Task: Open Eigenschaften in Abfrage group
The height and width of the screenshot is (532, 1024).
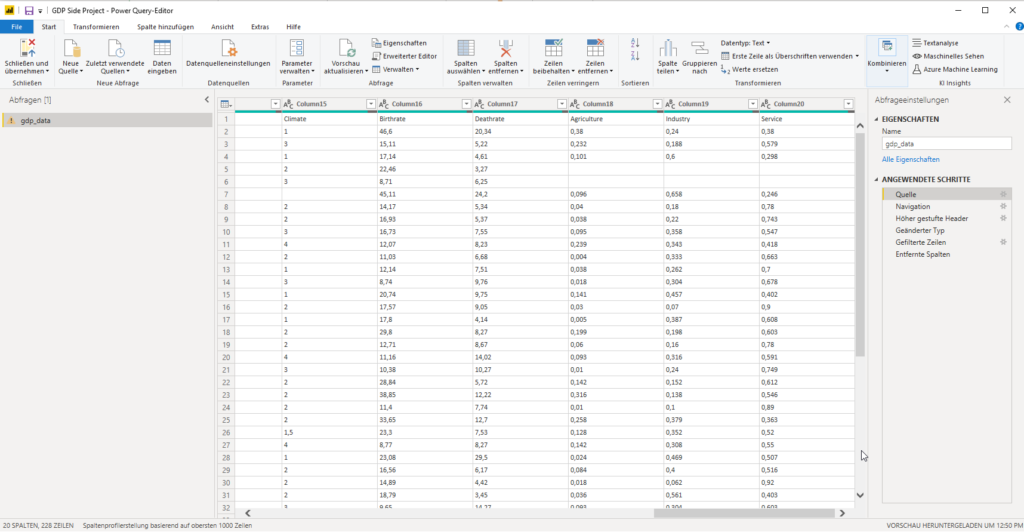Action: (399, 43)
